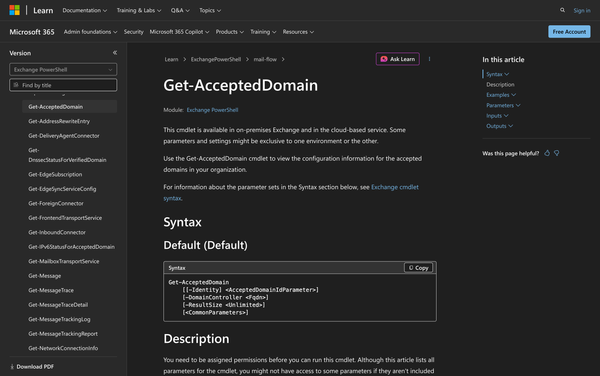The image size is (600, 376).
Task: Expand Syntax in article outline
Action: pyautogui.click(x=497, y=74)
